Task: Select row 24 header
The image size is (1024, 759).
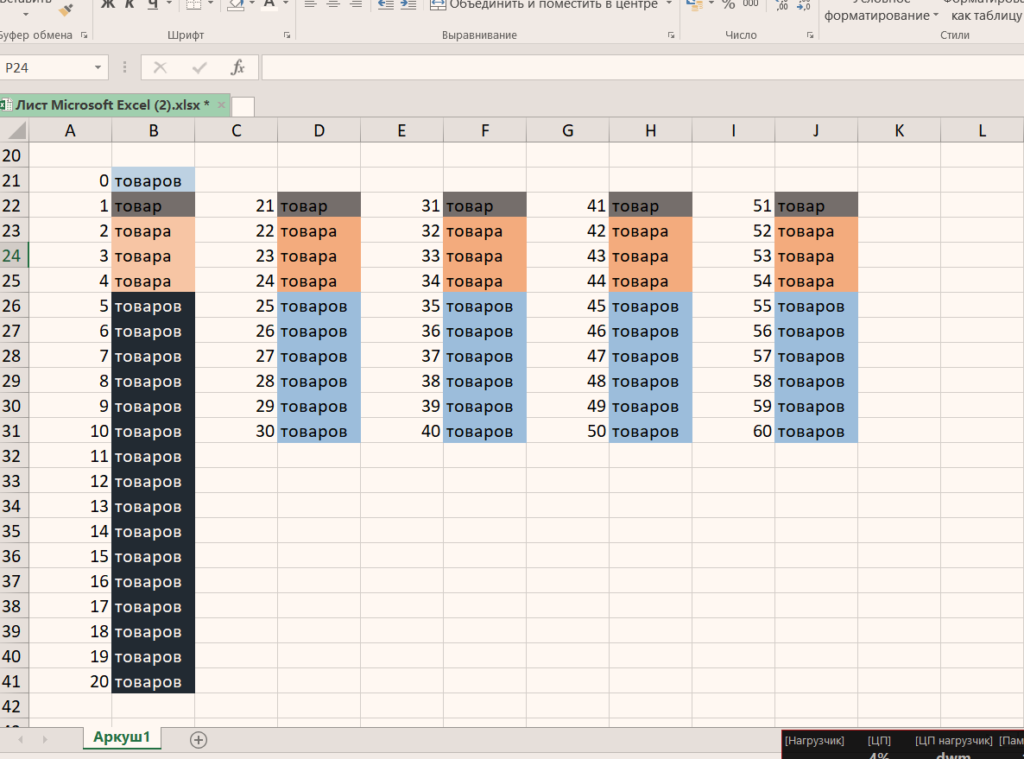Action: (x=13, y=255)
